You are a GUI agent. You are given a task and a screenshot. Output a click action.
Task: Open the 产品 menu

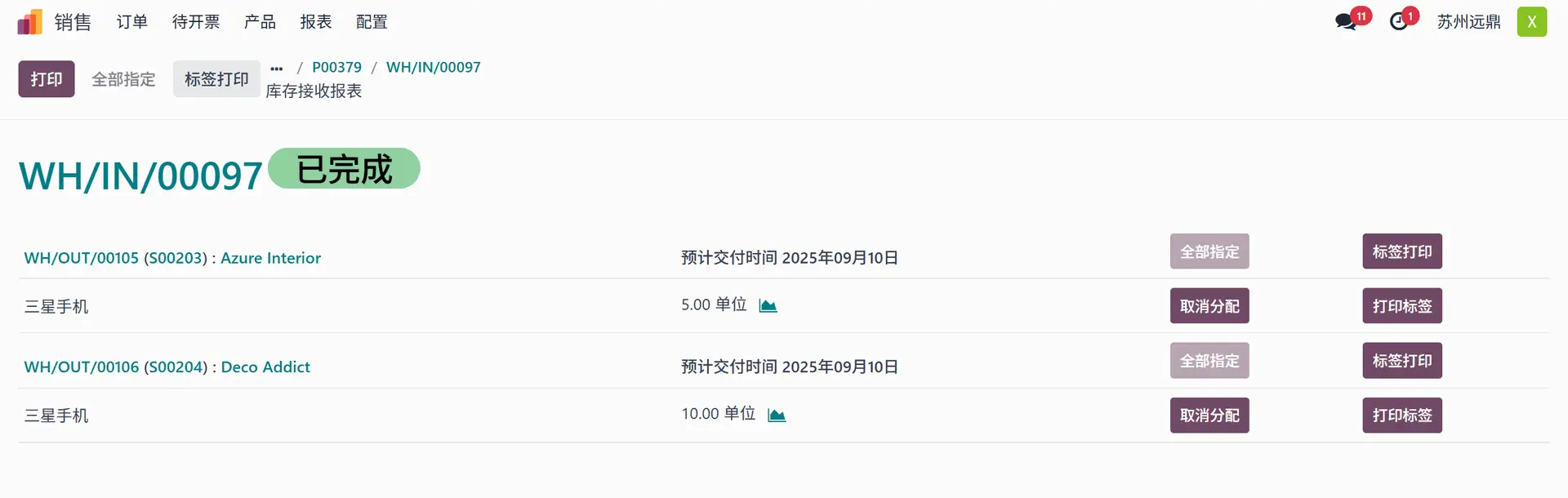(260, 22)
